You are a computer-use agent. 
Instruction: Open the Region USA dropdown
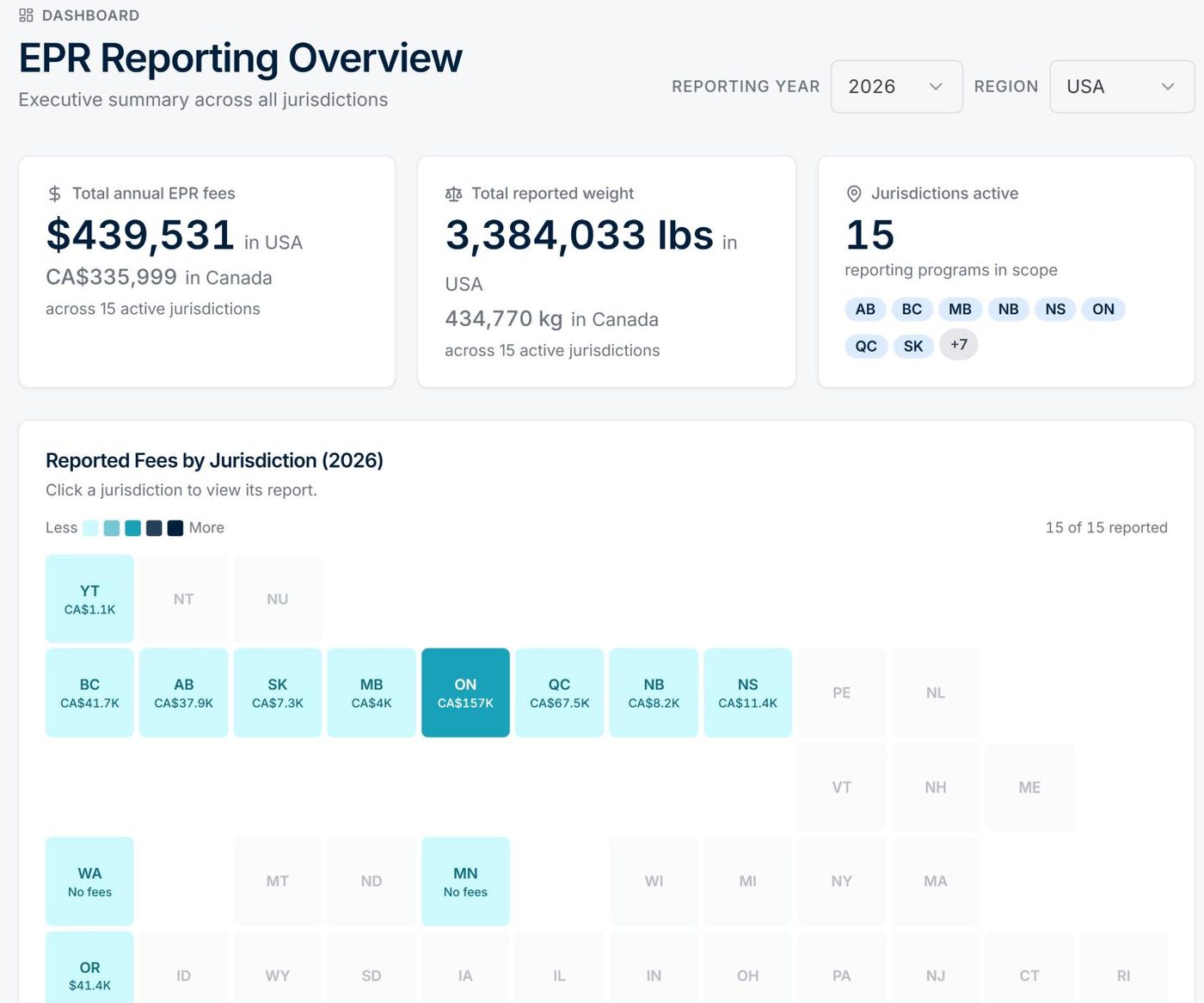[1121, 87]
